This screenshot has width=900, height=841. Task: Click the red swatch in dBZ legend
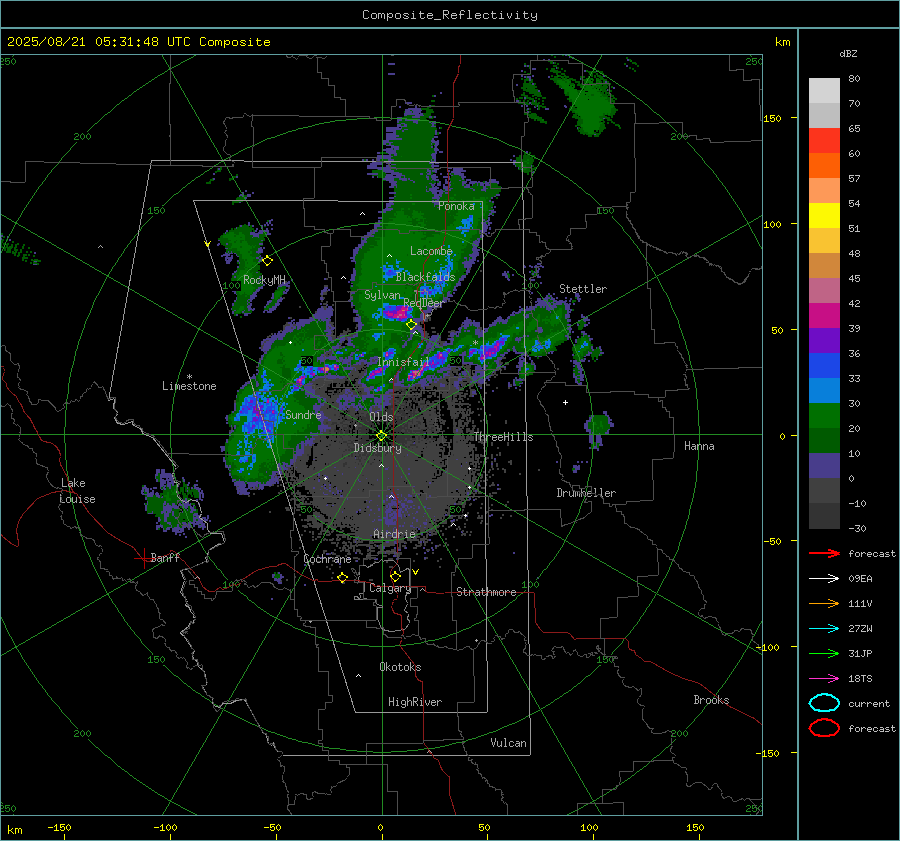824,141
